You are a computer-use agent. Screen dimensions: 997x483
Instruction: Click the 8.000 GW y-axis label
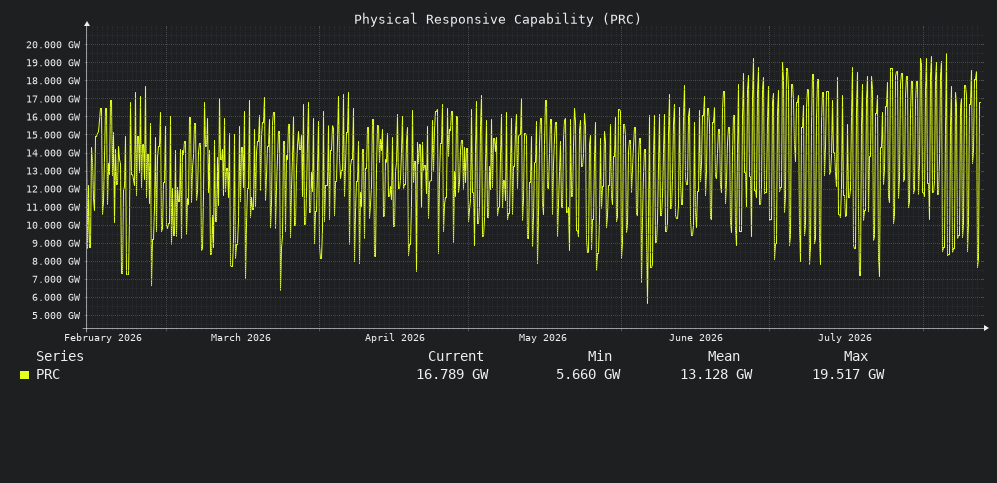click(56, 261)
